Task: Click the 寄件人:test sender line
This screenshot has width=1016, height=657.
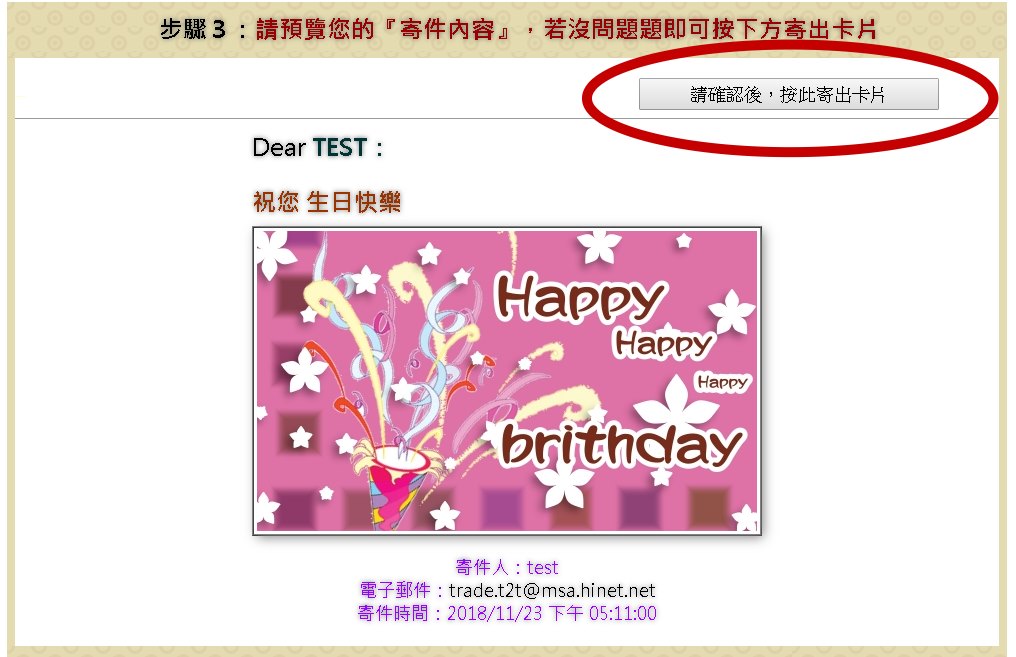Action: click(x=507, y=568)
